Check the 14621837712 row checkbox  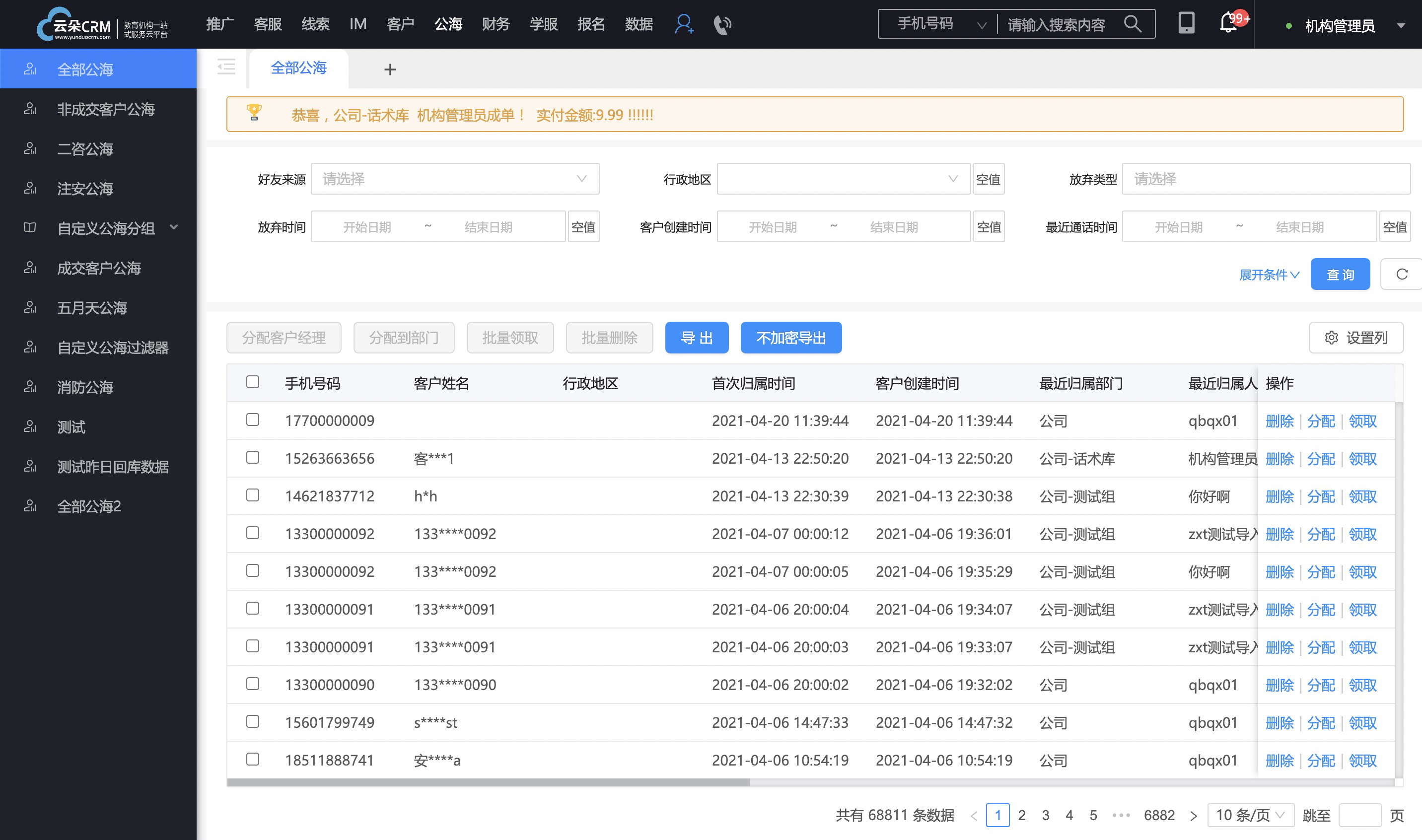pyautogui.click(x=253, y=495)
